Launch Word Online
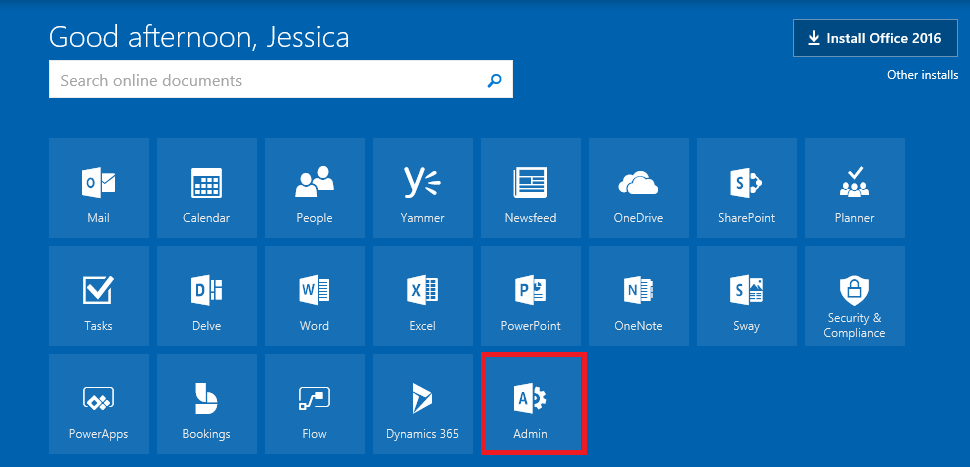 click(314, 296)
